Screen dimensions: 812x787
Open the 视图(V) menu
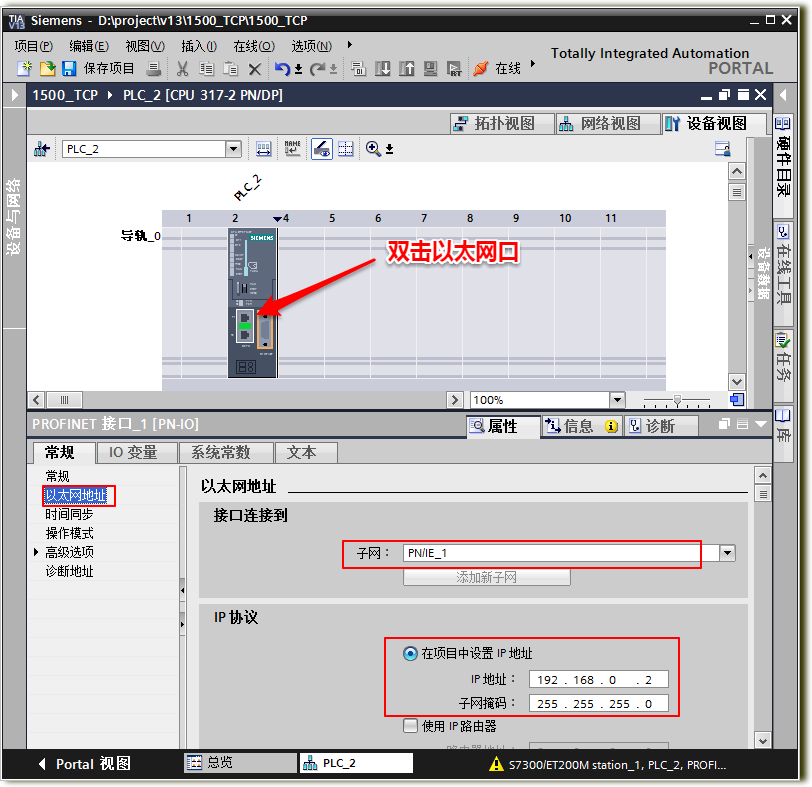[145, 46]
